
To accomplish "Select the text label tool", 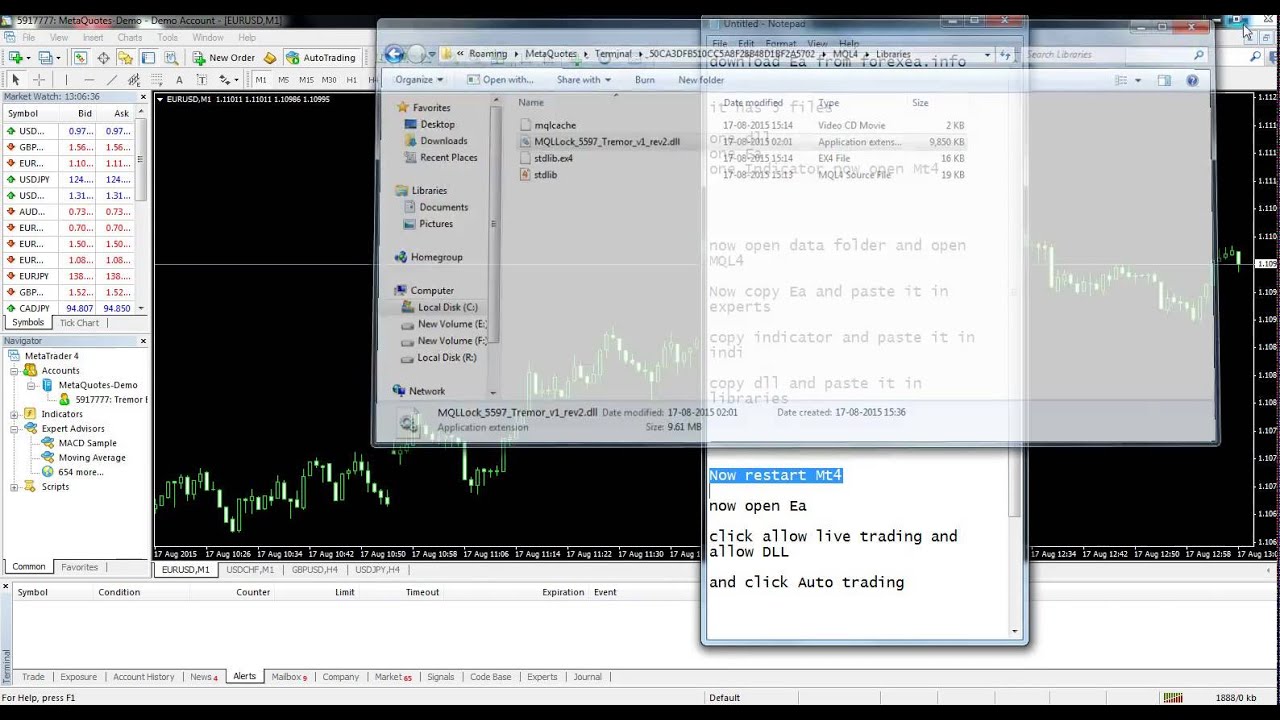I will 202,80.
